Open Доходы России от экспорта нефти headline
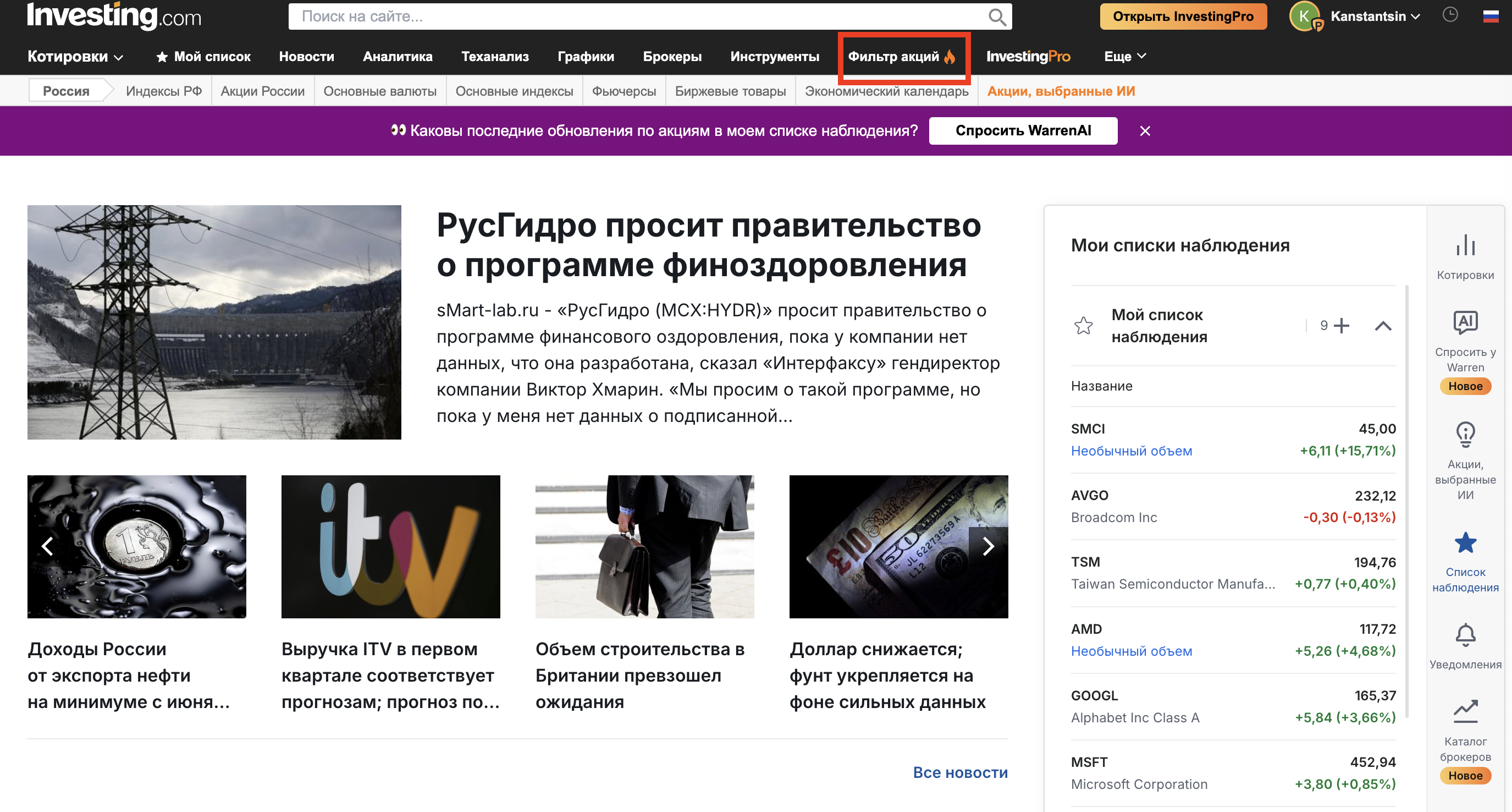The width and height of the screenshot is (1512, 812). [129, 675]
